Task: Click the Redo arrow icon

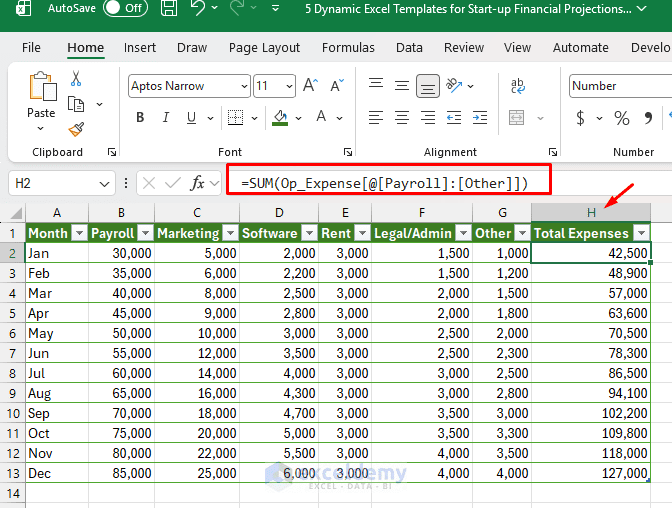Action: pos(237,8)
